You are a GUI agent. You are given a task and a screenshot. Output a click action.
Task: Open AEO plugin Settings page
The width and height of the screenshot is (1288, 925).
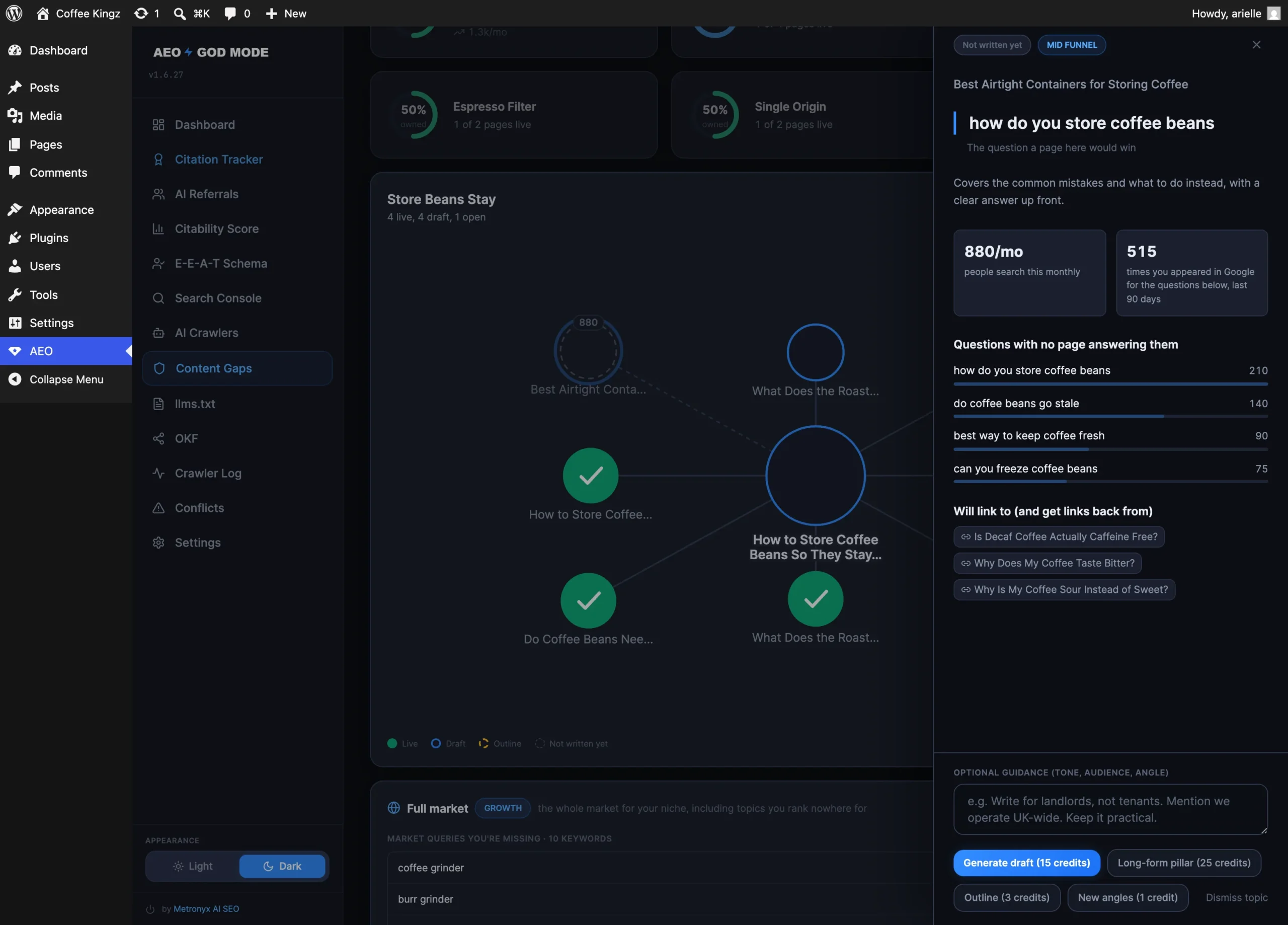[x=237, y=542]
